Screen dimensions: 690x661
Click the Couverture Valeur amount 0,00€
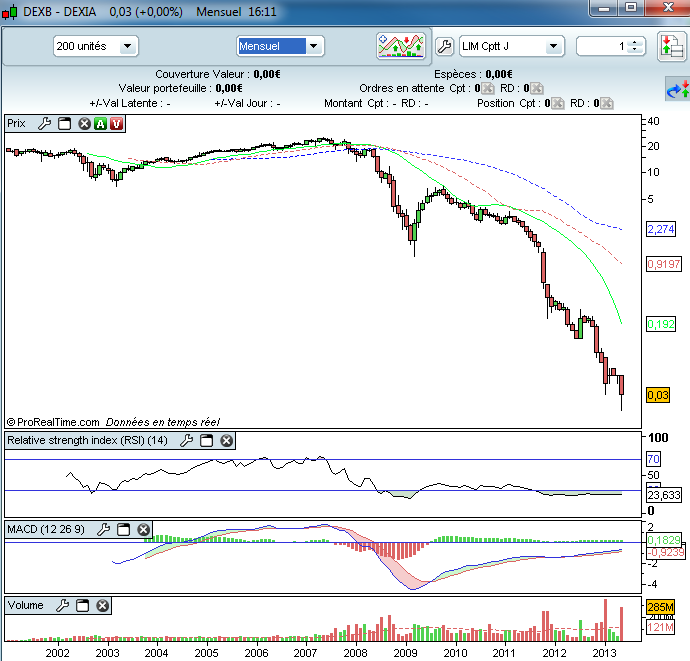267,74
